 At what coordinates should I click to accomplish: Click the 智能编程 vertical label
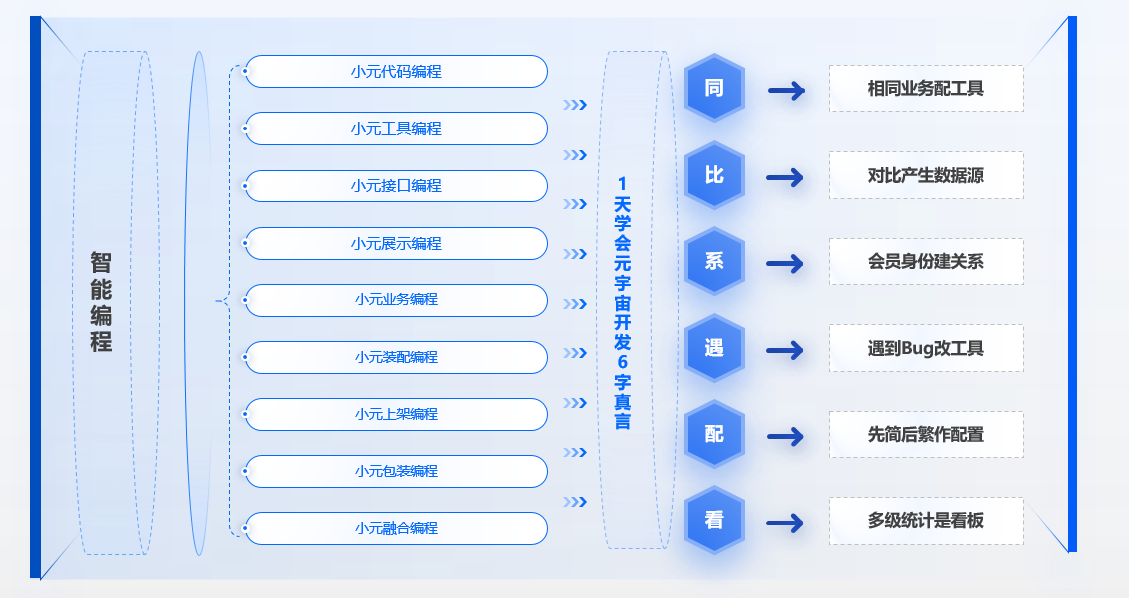click(101, 302)
